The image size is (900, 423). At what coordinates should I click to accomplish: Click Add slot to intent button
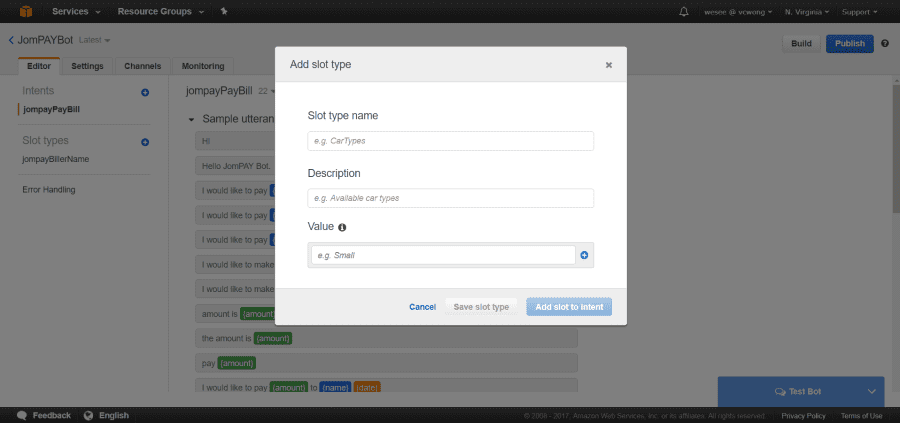tap(569, 307)
